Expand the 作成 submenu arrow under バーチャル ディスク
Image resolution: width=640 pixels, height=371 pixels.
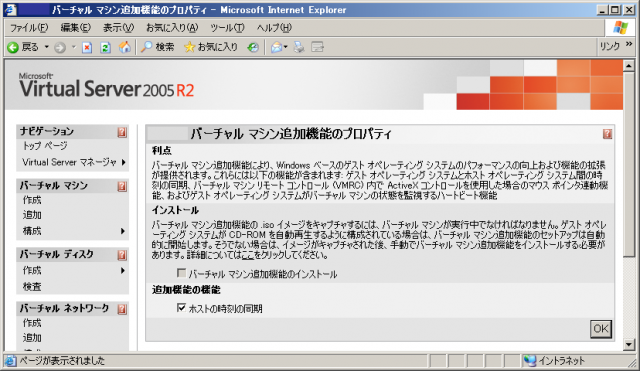coord(123,271)
